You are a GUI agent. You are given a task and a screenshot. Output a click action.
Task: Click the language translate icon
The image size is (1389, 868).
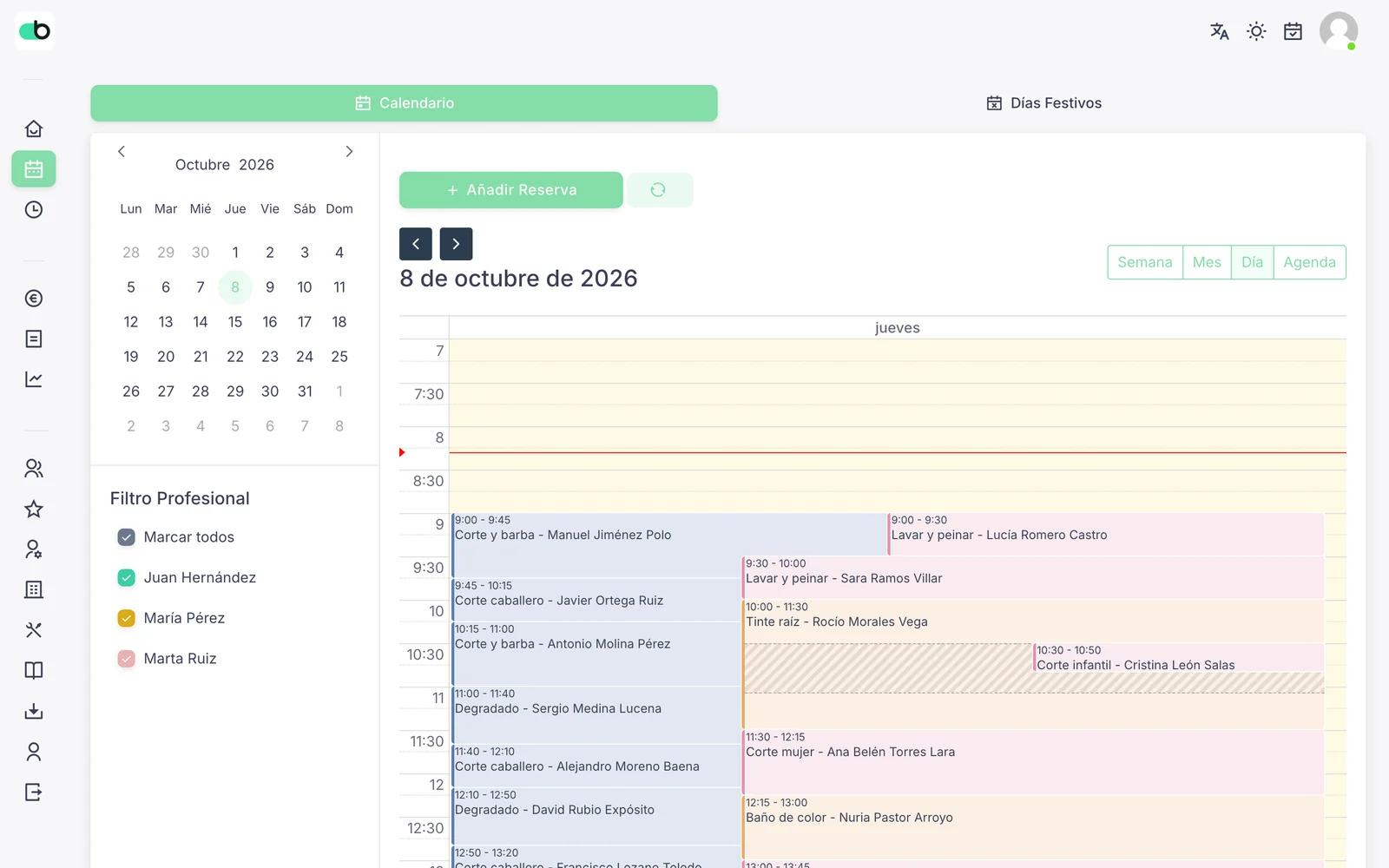click(1220, 31)
